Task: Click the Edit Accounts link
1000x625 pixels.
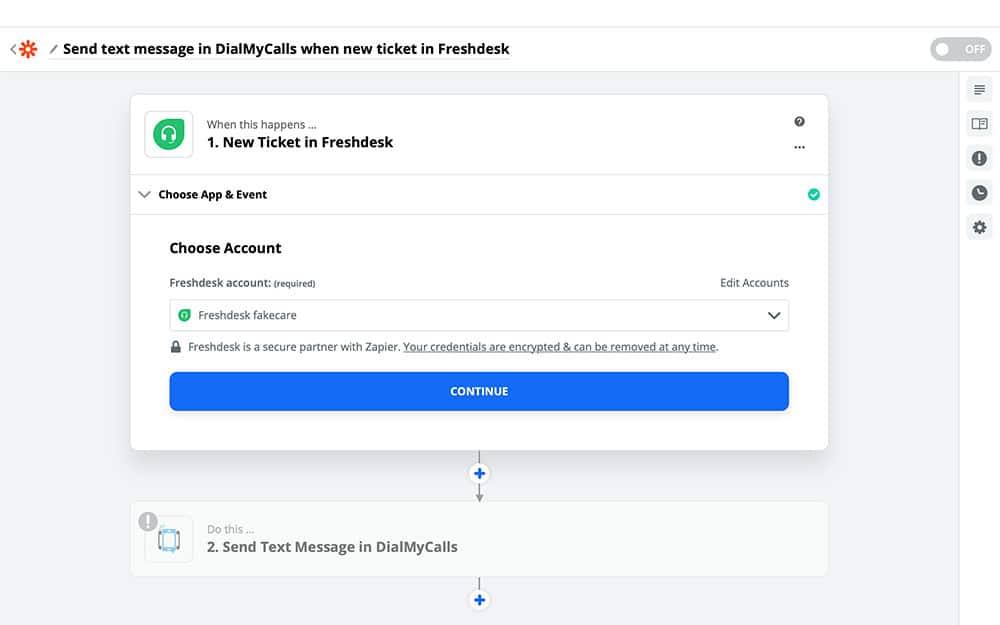Action: pyautogui.click(x=754, y=283)
